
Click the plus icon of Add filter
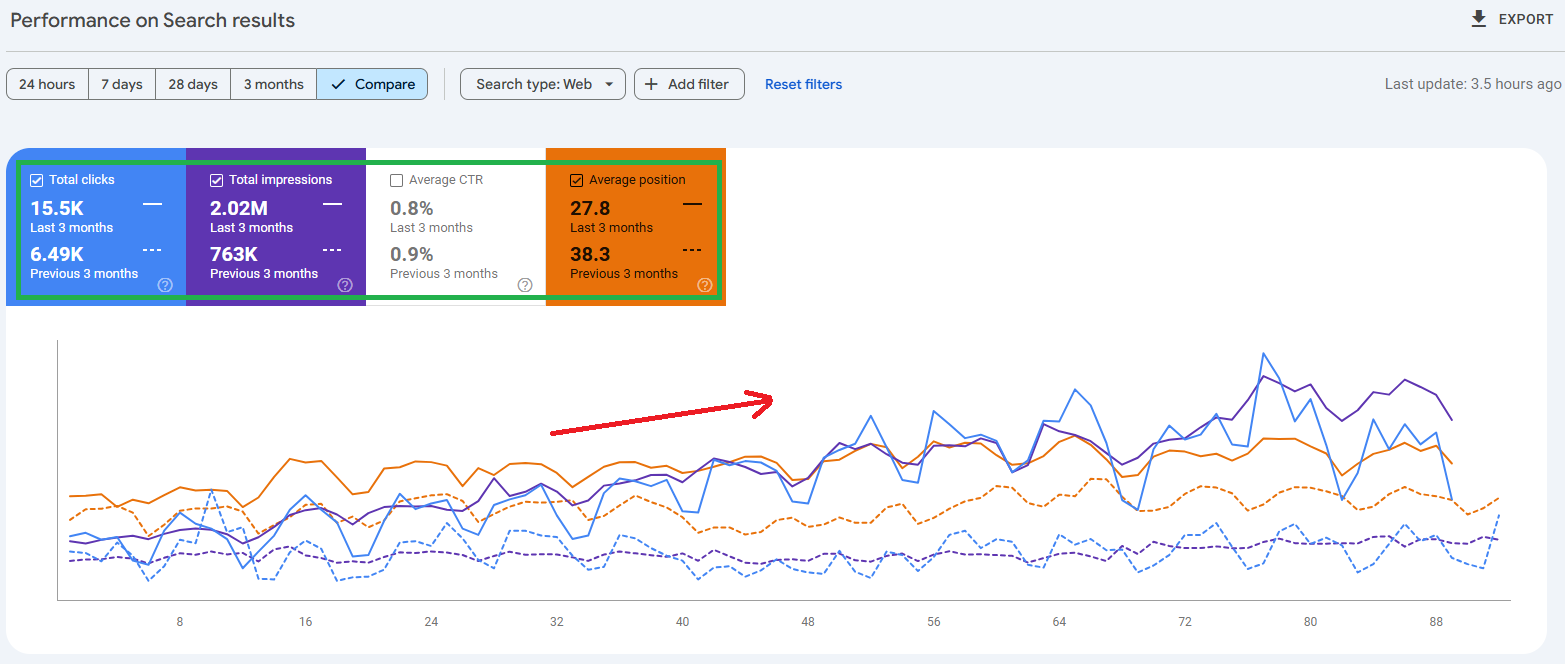[651, 84]
